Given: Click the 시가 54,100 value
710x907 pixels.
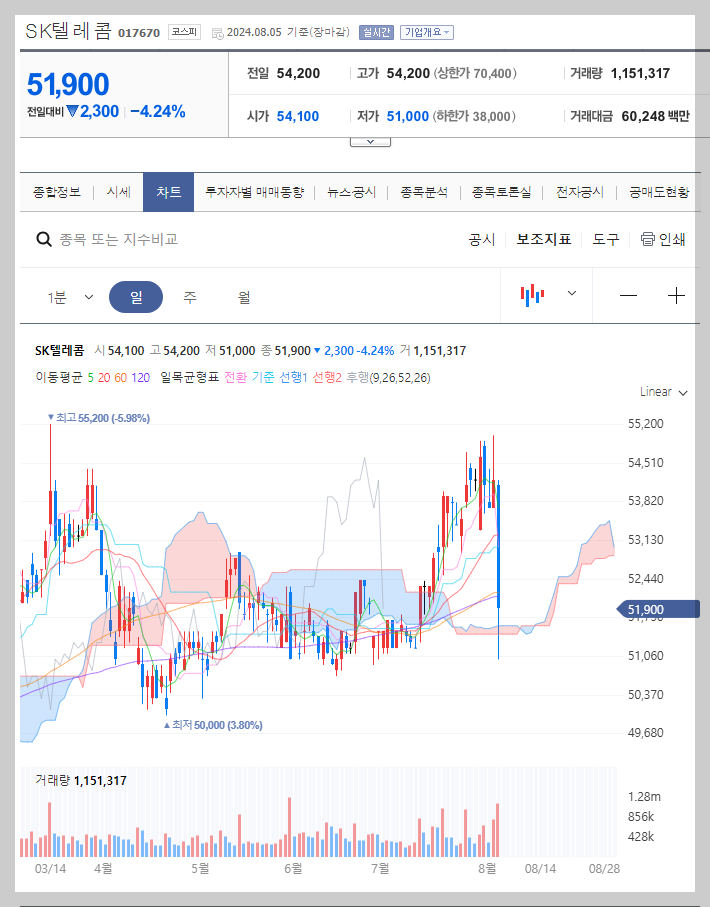Looking at the screenshot, I should pos(297,116).
